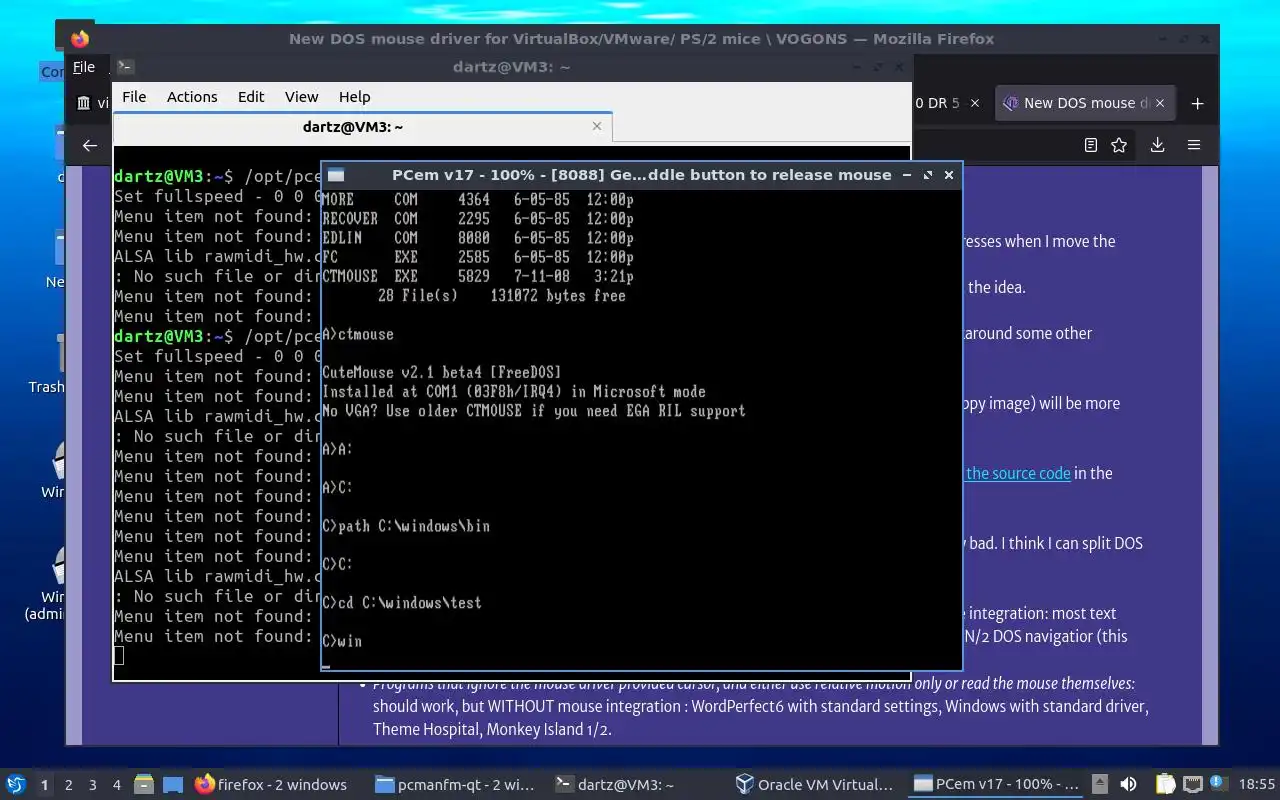The image size is (1280, 800).
Task: Switch to workspace 1
Action: point(44,785)
